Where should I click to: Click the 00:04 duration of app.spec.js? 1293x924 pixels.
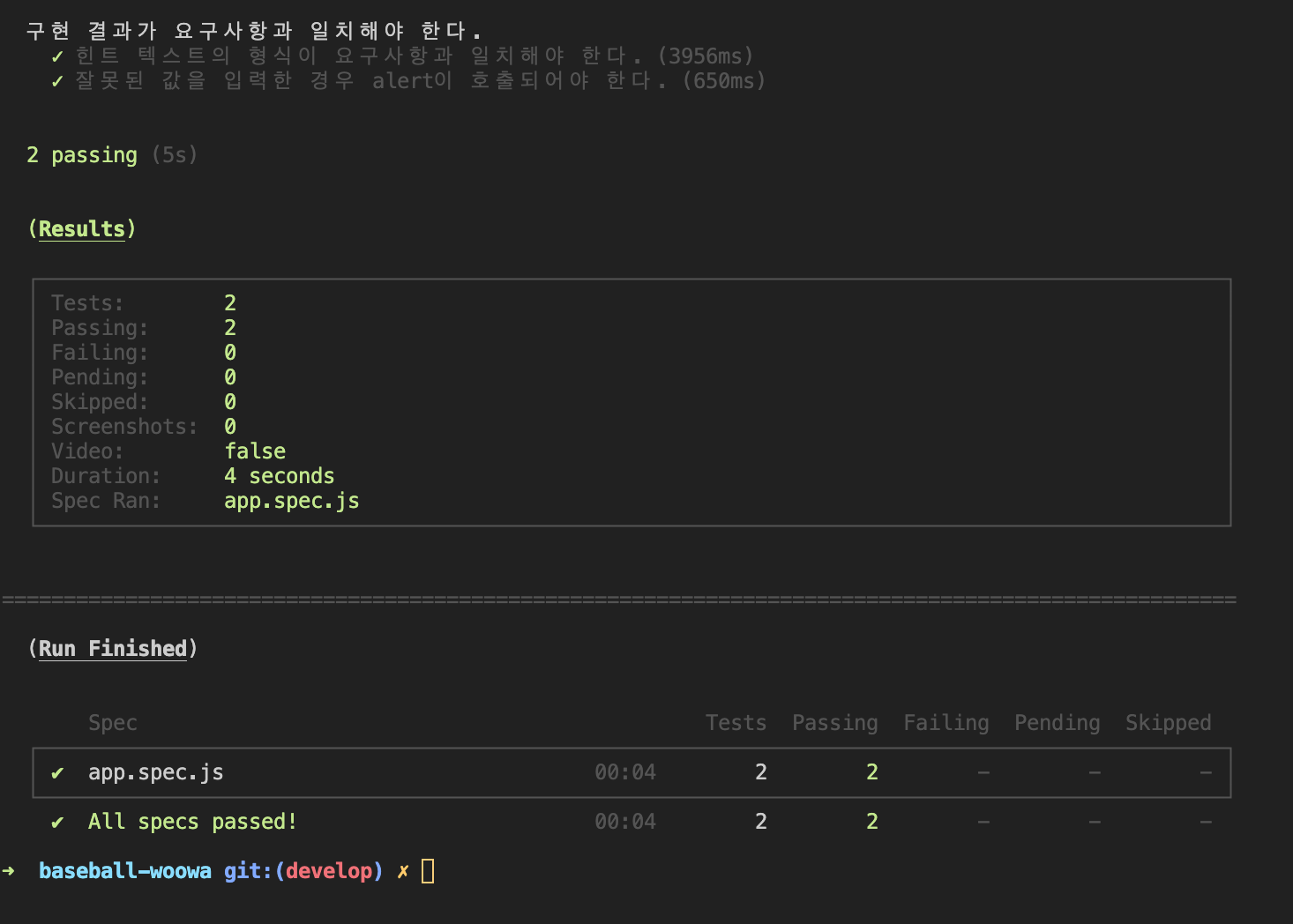point(624,772)
